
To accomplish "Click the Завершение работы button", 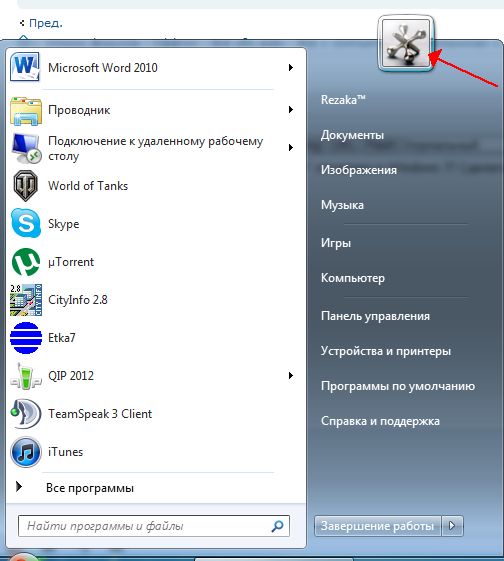I will click(x=377, y=526).
